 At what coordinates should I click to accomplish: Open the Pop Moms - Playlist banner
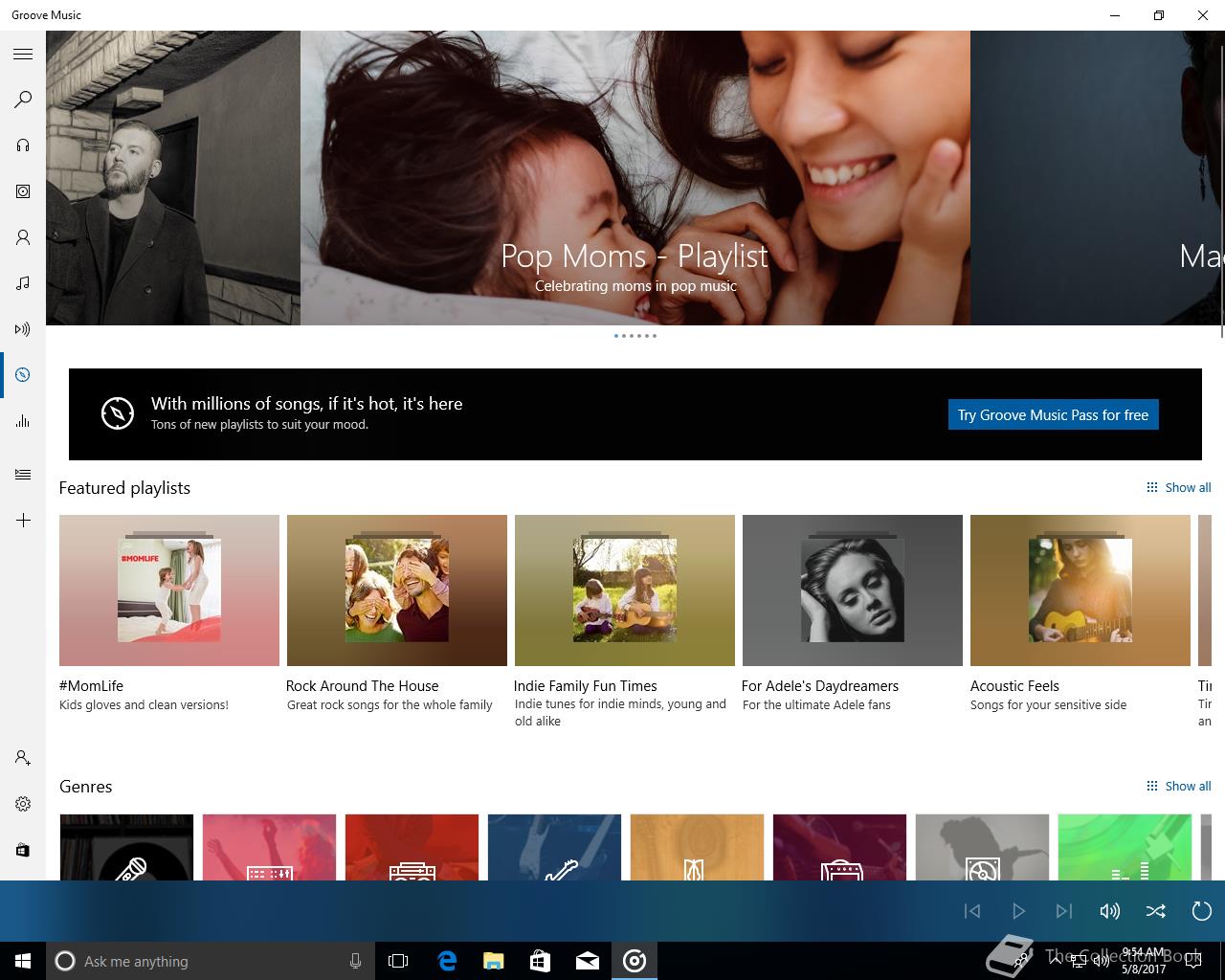[x=635, y=178]
